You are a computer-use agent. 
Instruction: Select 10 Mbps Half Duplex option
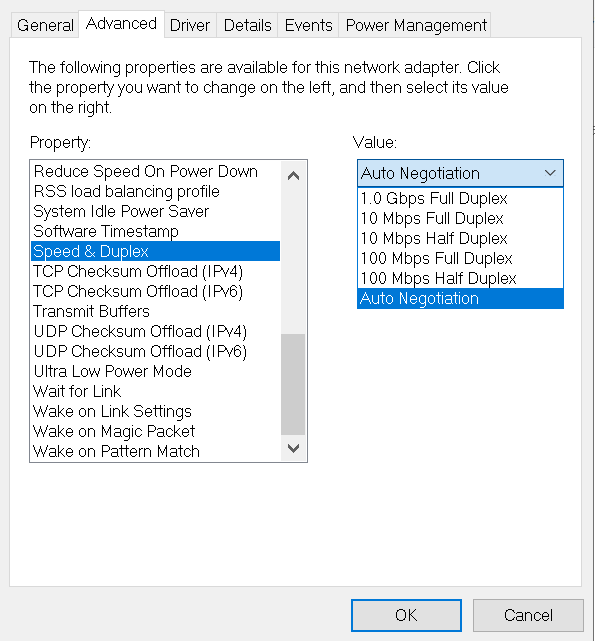click(460, 238)
